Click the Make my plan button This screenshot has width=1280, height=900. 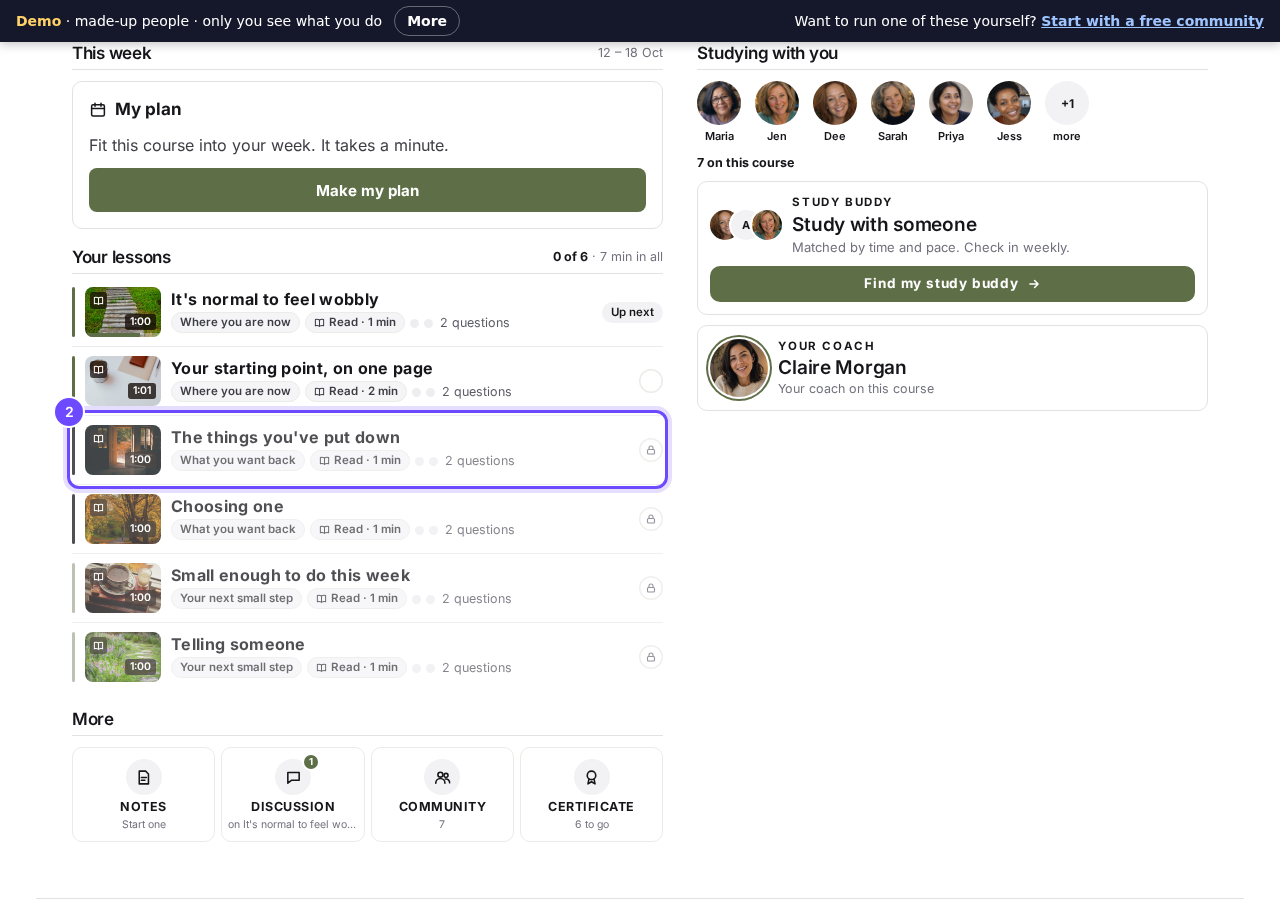367,190
